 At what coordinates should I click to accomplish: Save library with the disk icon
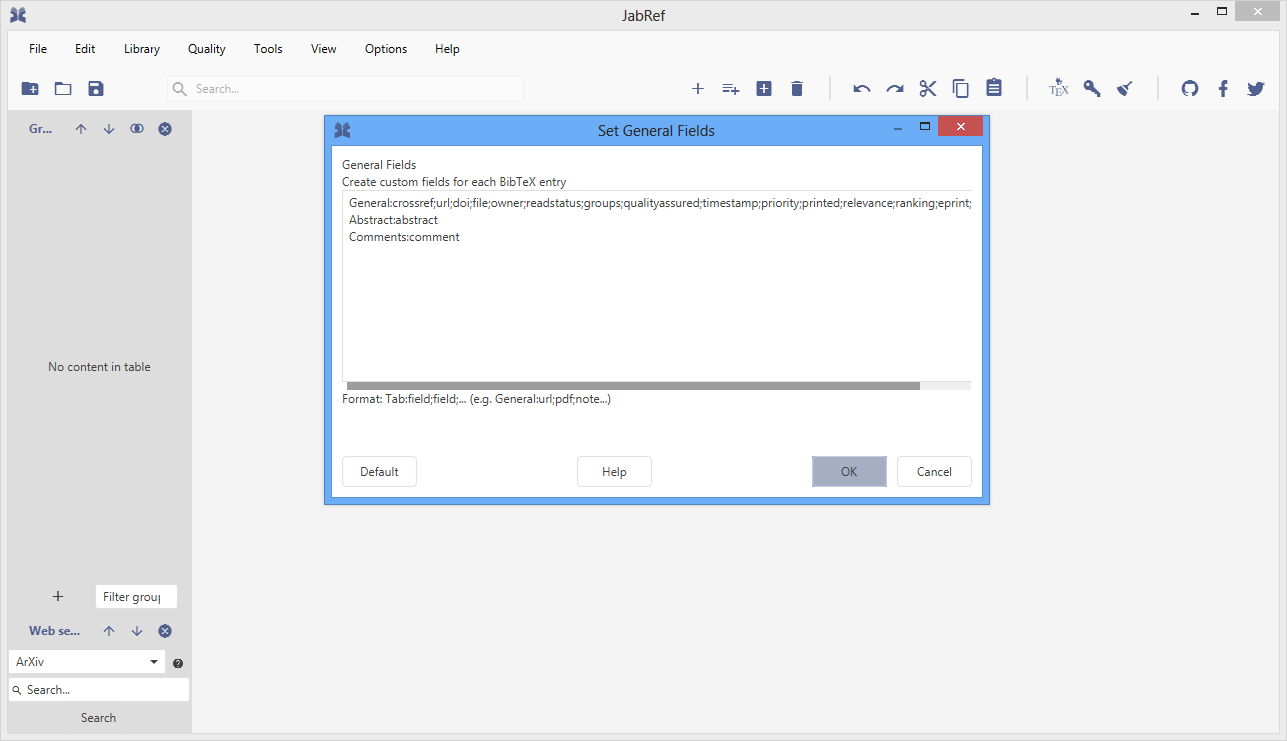(96, 89)
